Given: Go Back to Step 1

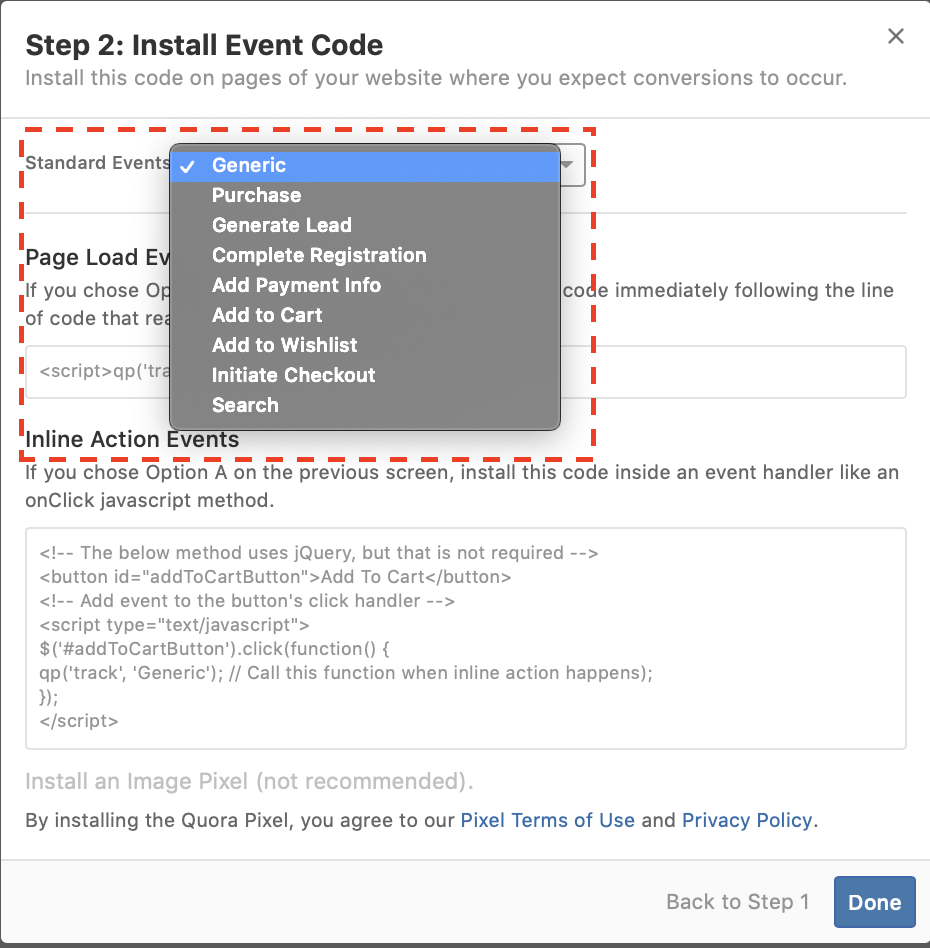Looking at the screenshot, I should pos(737,902).
